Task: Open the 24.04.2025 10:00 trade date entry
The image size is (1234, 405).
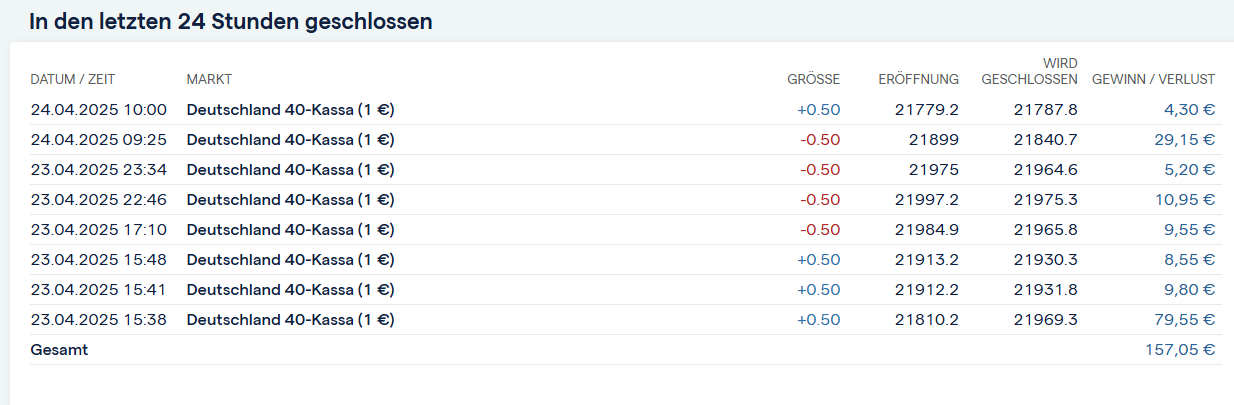Action: pos(99,109)
